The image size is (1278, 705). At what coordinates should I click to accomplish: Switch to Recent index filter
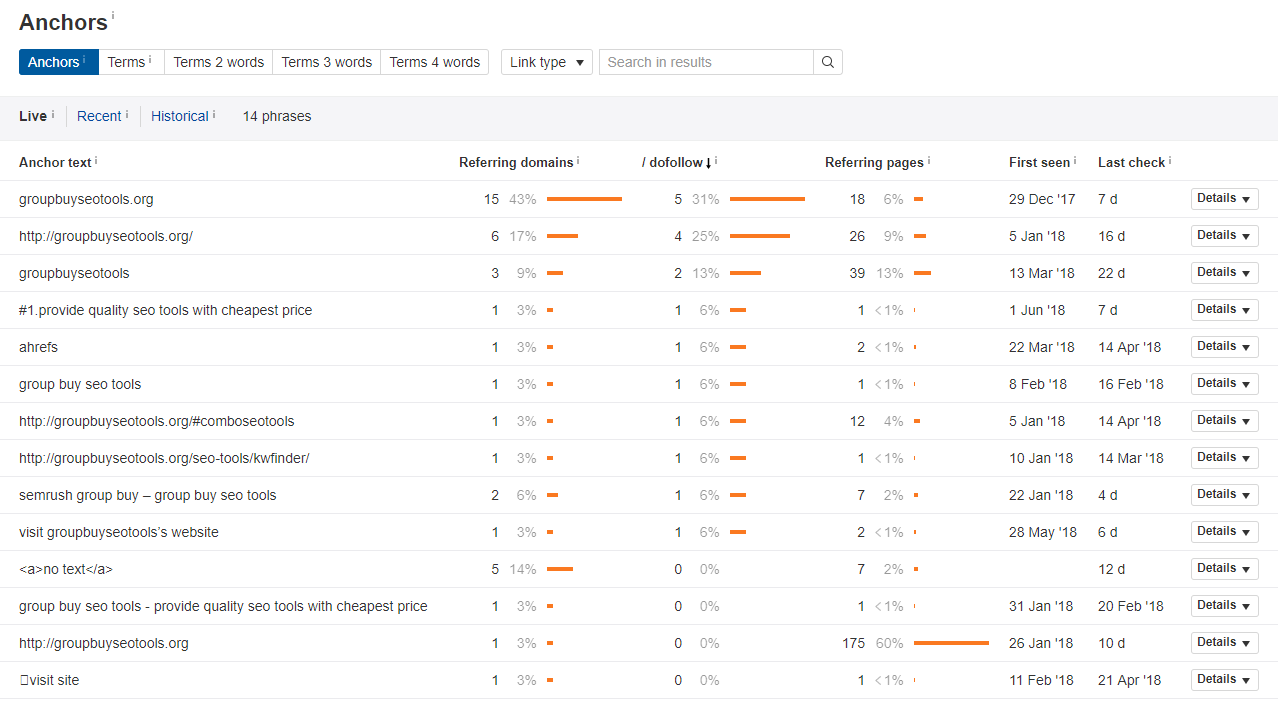(x=99, y=116)
